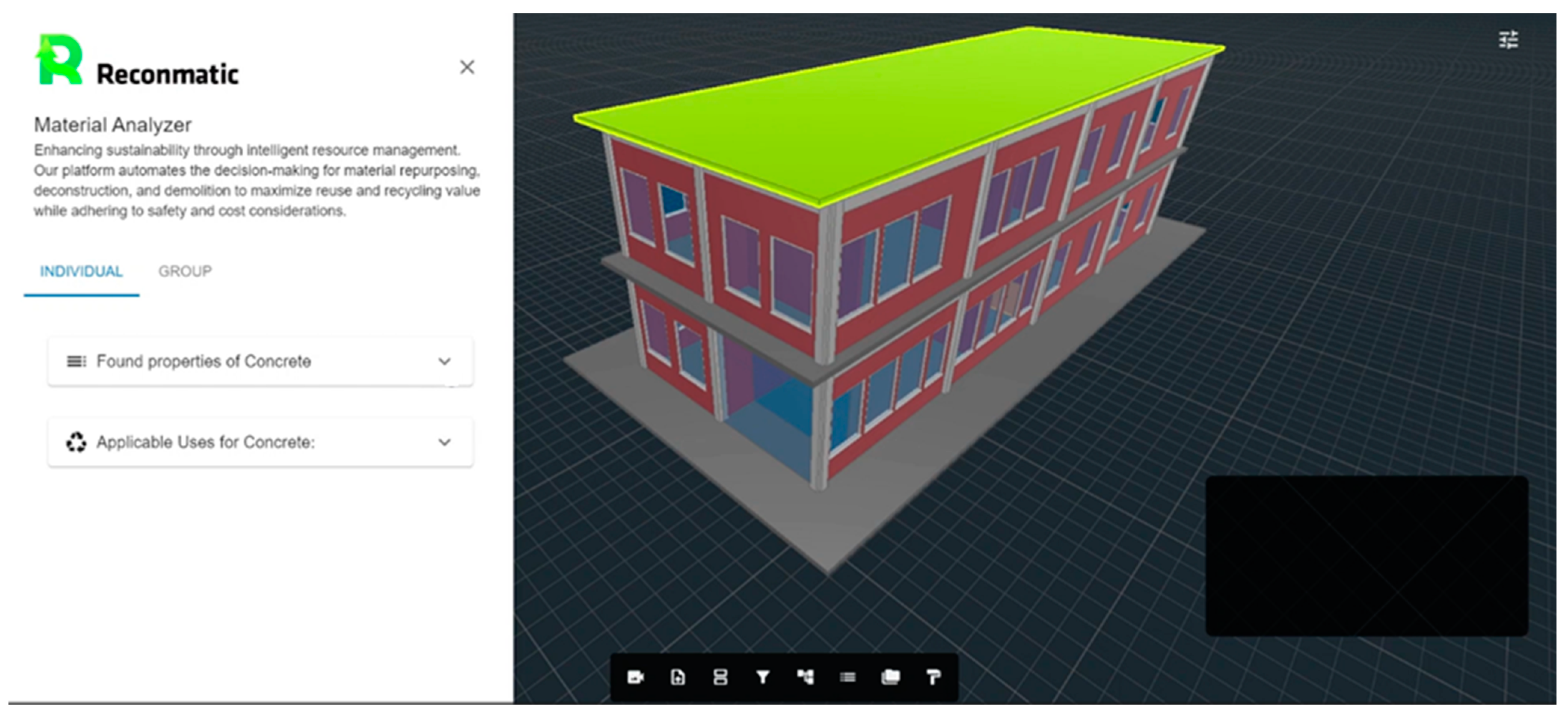The image size is (1568, 716).
Task: Click list icon beside Found properties
Action: coord(76,361)
